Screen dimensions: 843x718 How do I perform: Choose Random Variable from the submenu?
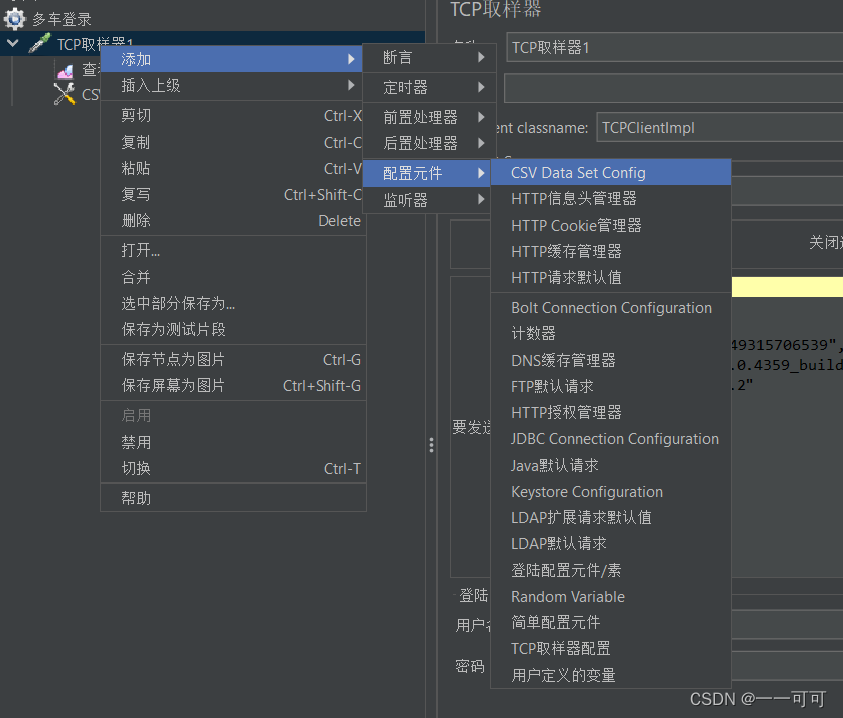(567, 596)
